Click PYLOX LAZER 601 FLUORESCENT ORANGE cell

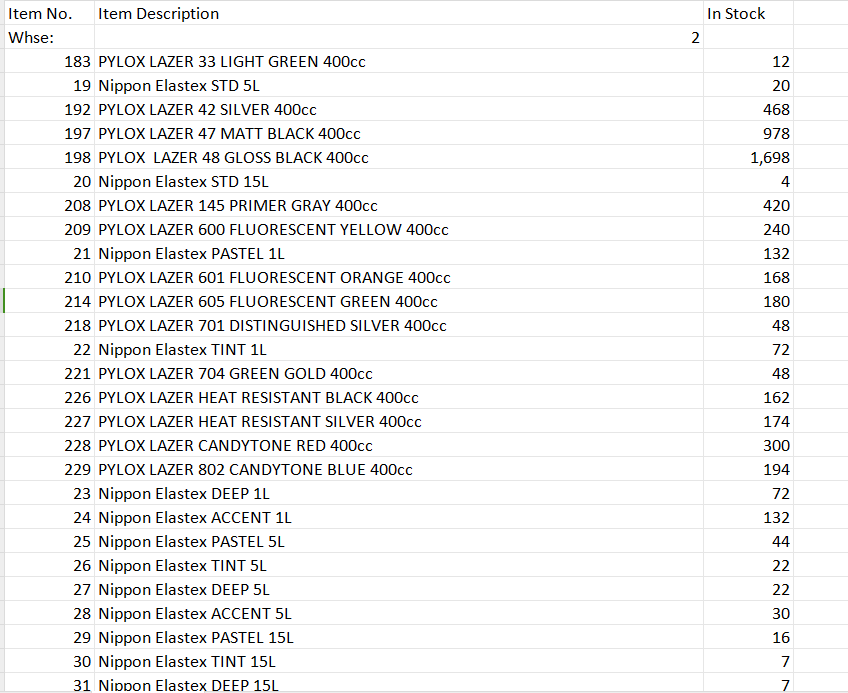click(x=274, y=278)
